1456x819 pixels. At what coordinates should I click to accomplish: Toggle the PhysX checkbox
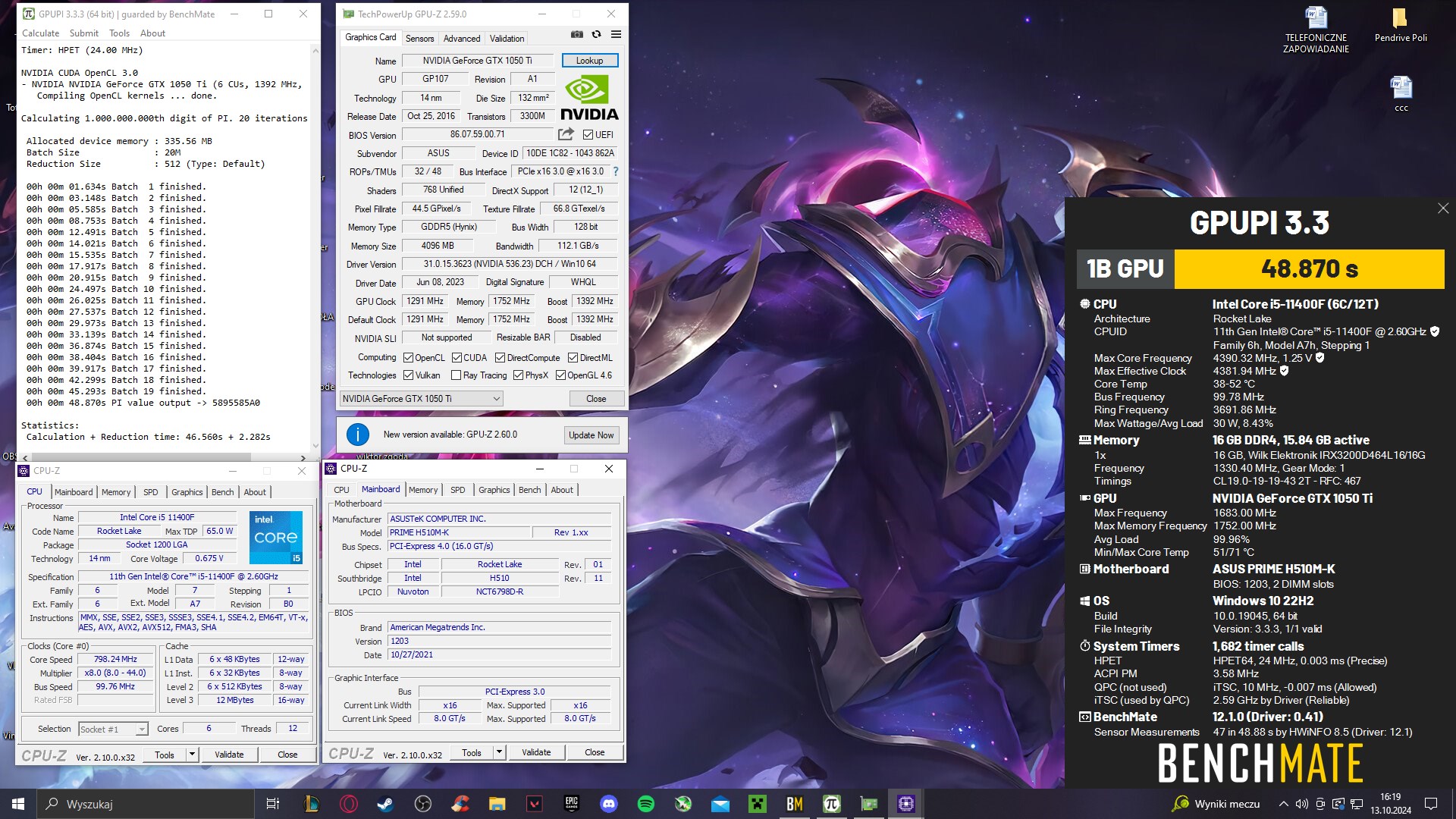(x=518, y=375)
